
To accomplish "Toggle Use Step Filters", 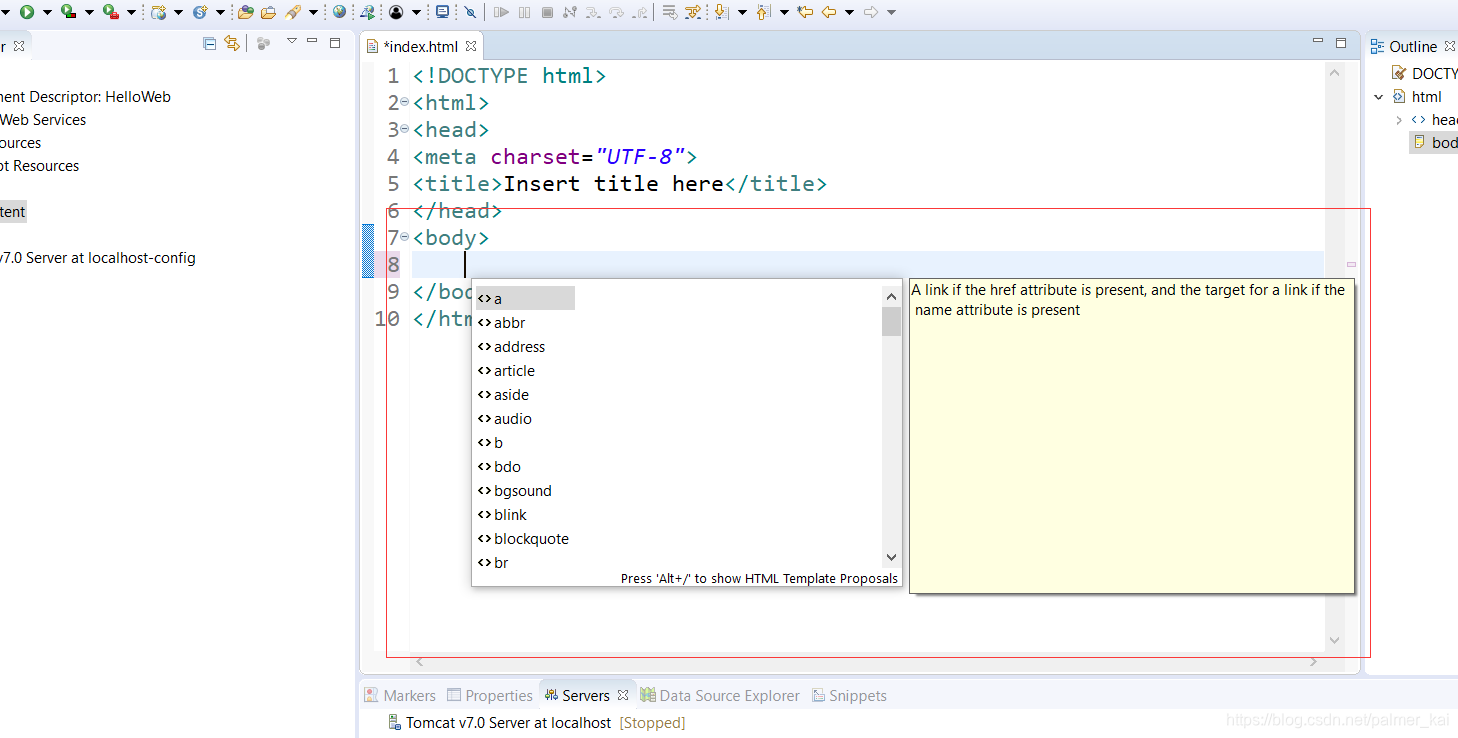I will click(x=693, y=12).
